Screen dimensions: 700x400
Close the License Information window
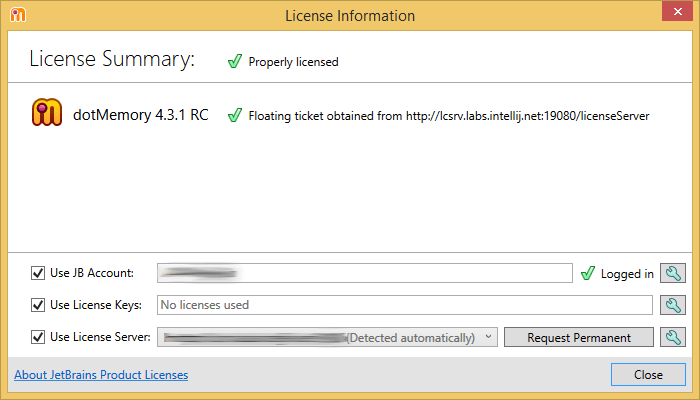pos(677,12)
